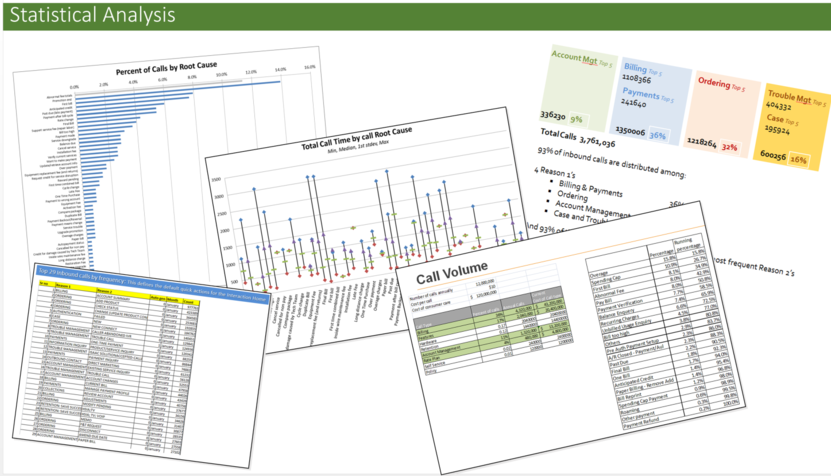Click the Ordering bullet item

[572, 196]
